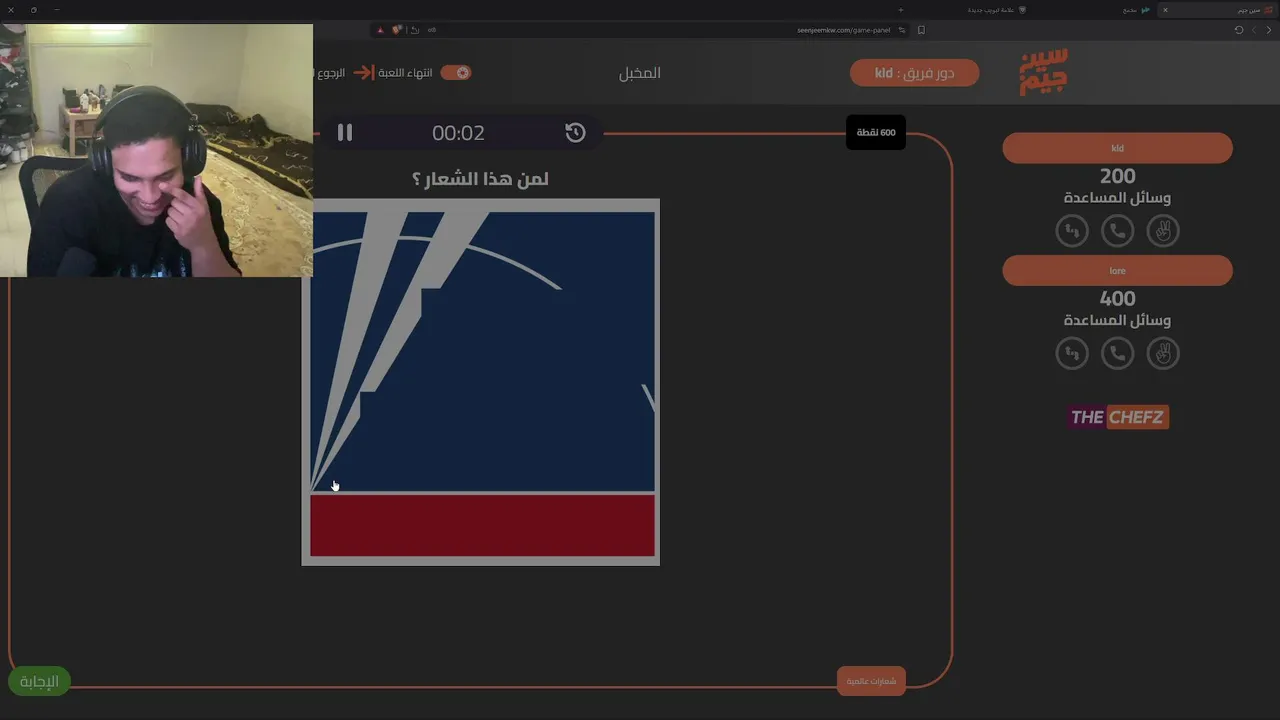Use kld team's phone call lifeline
Screen dimensions: 1280x720
coord(1117,231)
